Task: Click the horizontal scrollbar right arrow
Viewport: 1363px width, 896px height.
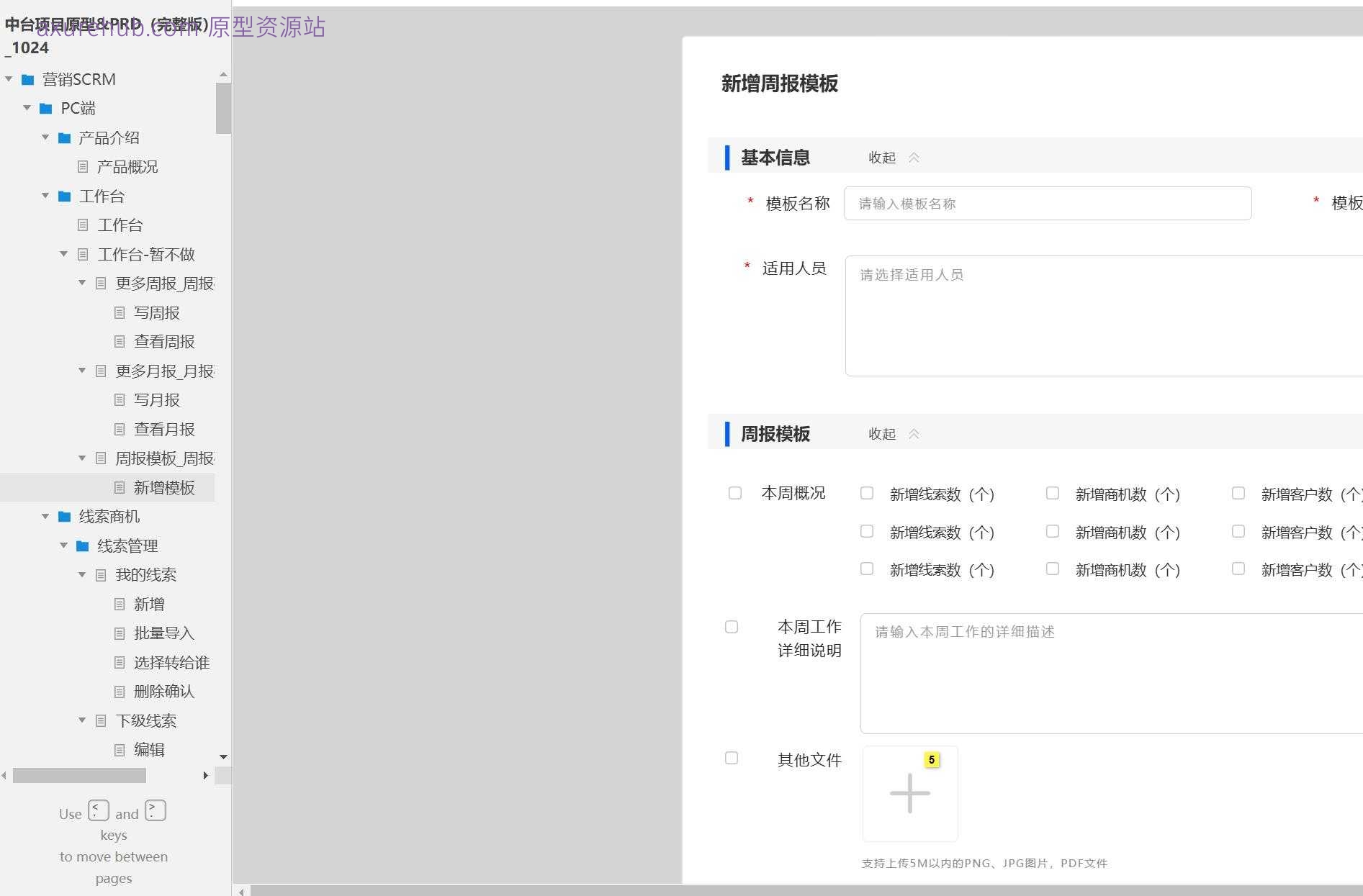Action: coord(206,775)
